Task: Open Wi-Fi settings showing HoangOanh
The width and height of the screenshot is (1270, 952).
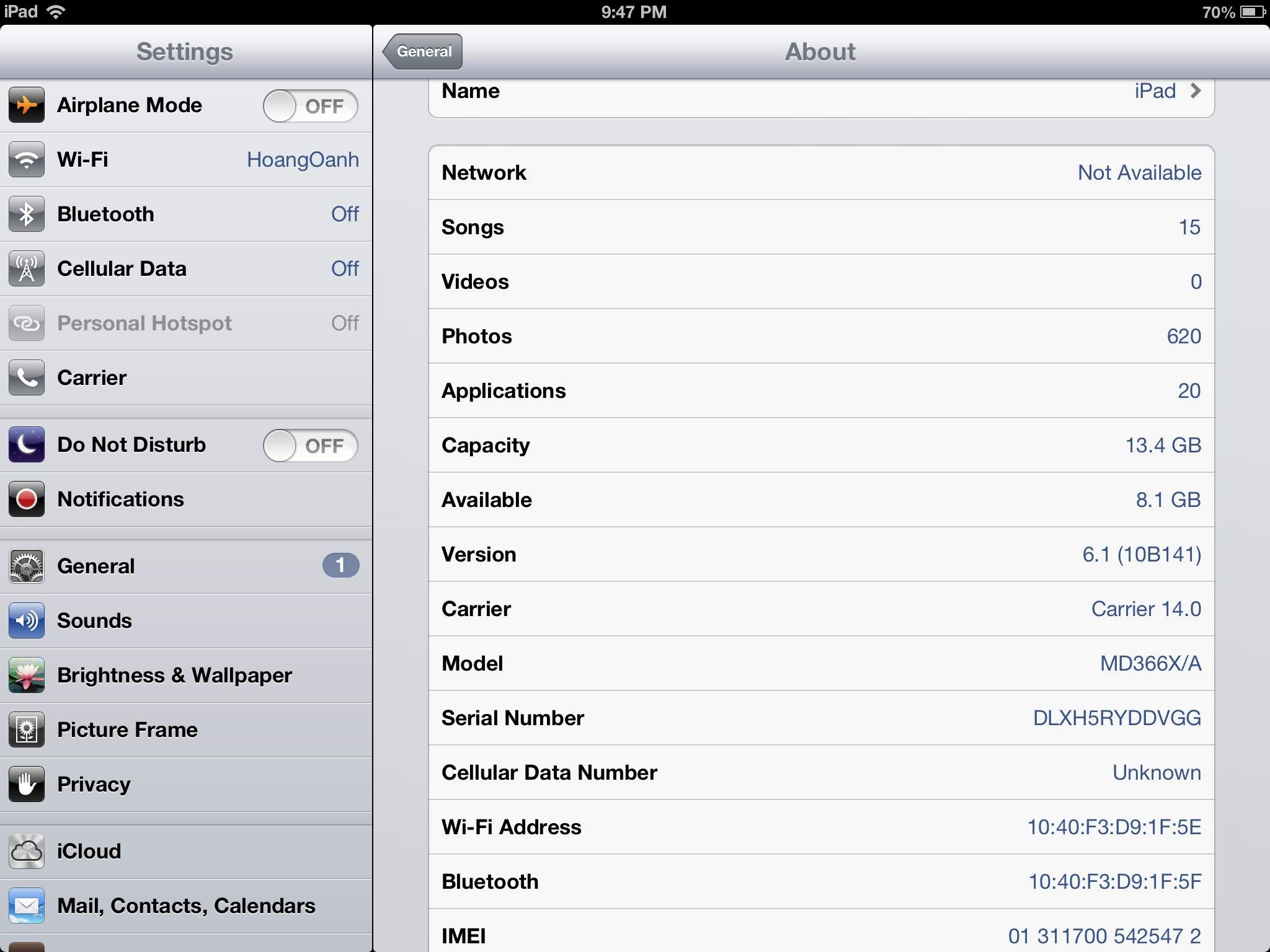Action: 186,160
